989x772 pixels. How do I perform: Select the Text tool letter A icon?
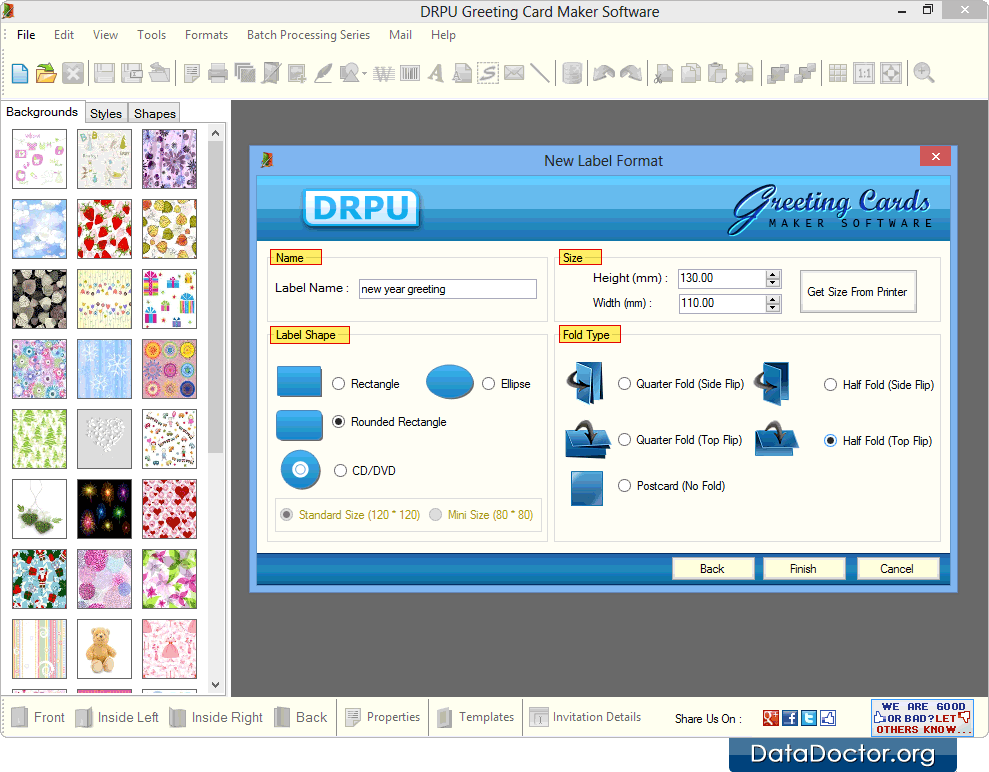click(x=435, y=74)
